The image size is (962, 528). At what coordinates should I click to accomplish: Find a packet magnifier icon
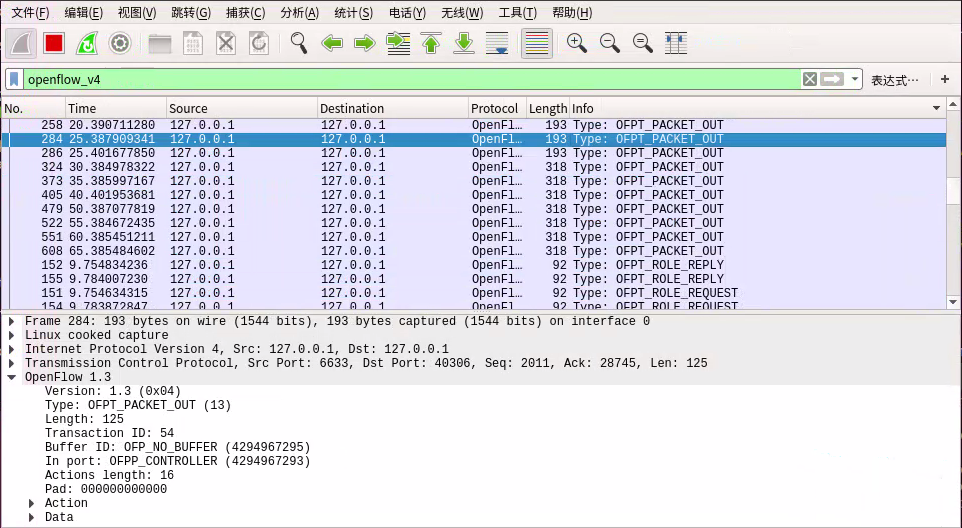point(299,43)
